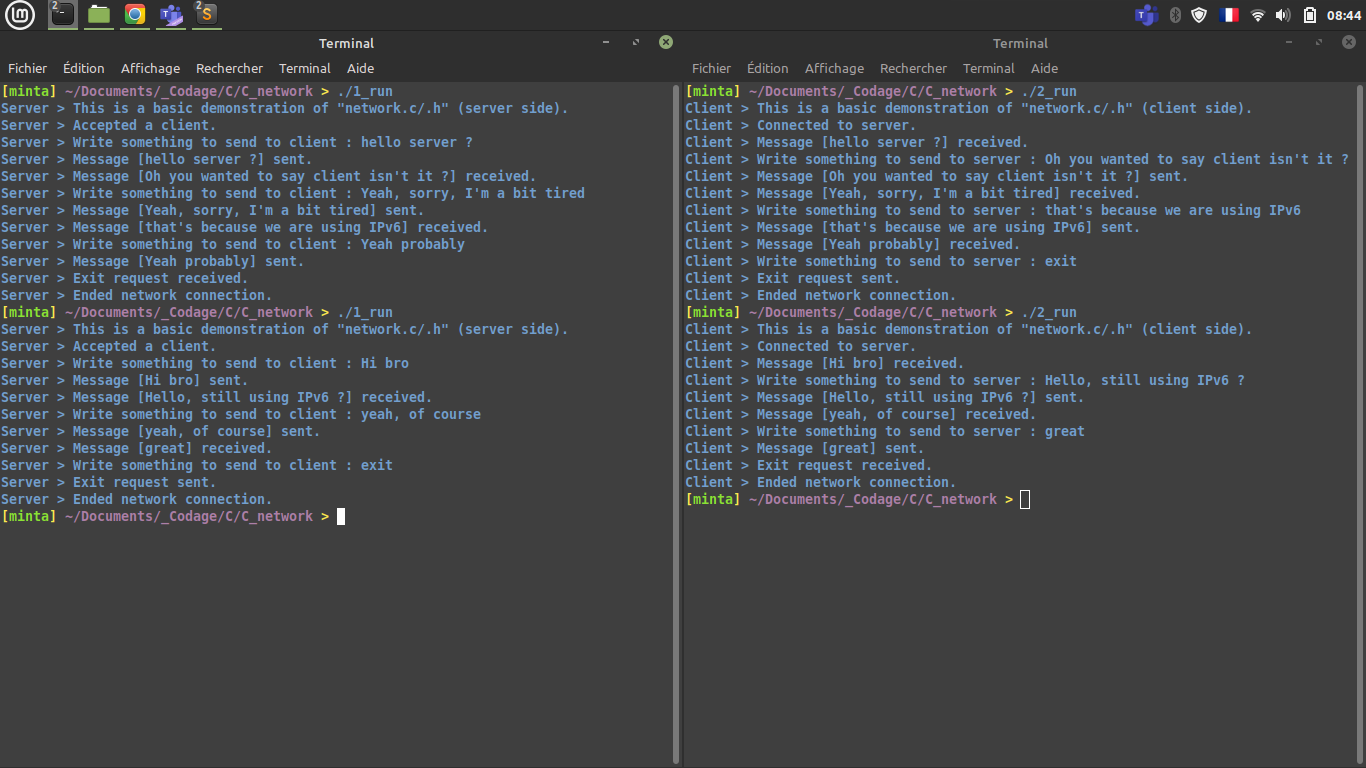Click 'Message [Hello, still using IPv6 ?] sent.'
The image size is (1366, 768).
coord(885,397)
